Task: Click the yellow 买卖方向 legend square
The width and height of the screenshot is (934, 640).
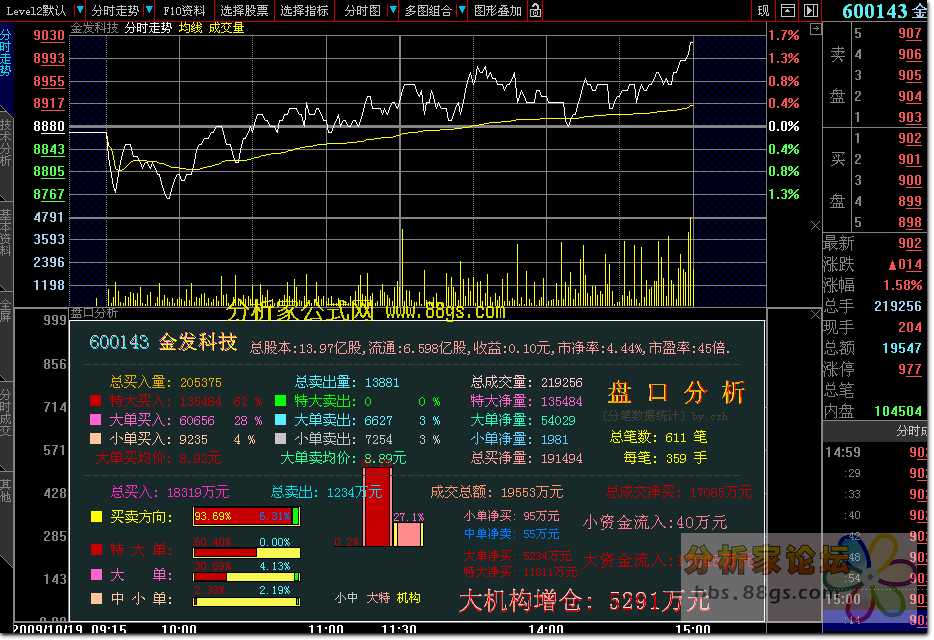Action: pyautogui.click(x=95, y=517)
